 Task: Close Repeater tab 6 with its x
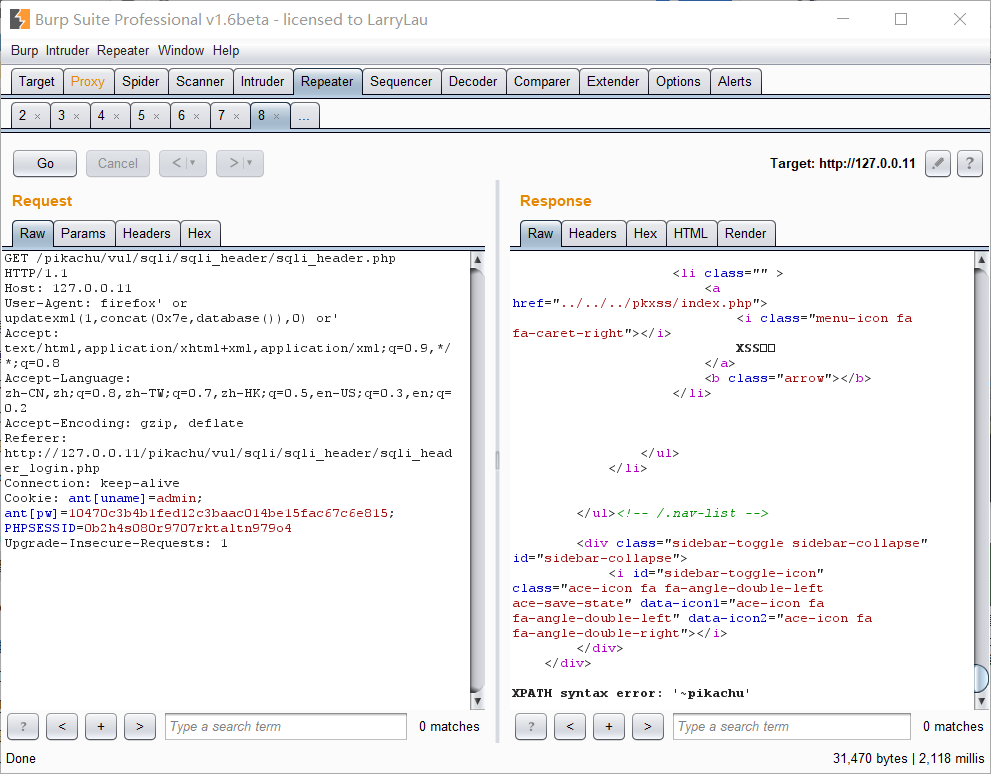point(197,116)
